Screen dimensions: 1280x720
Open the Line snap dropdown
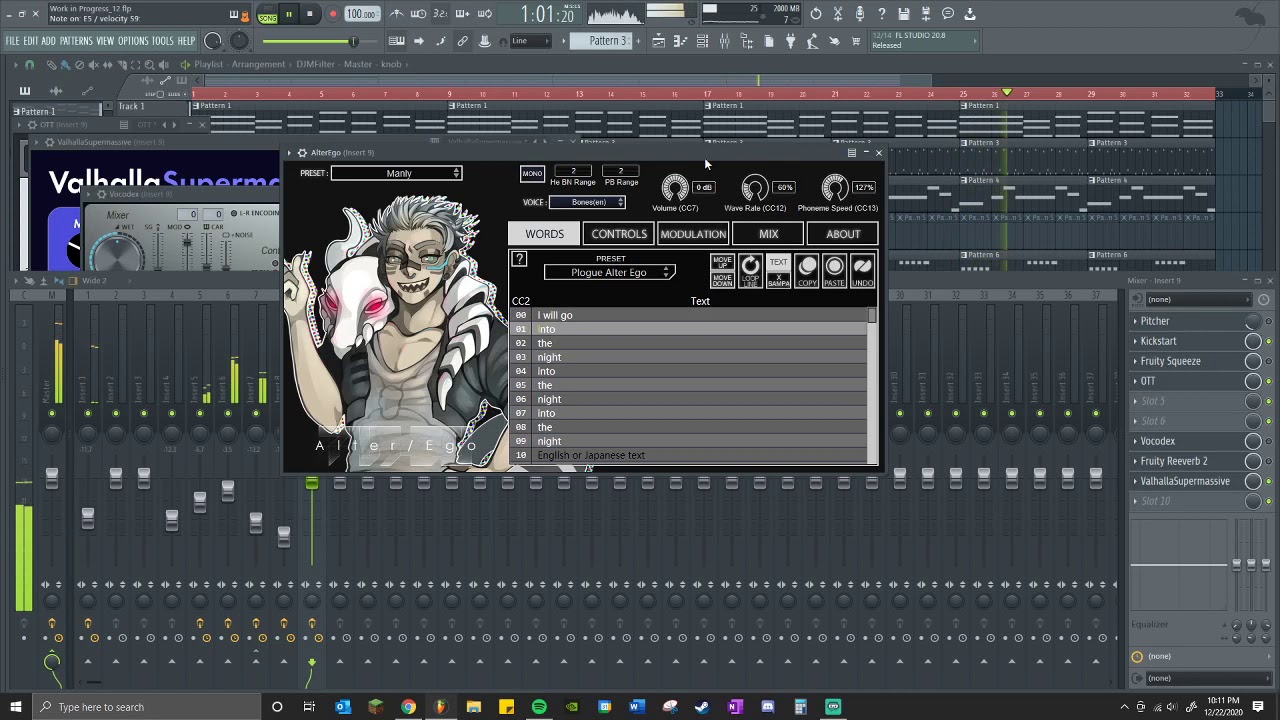click(x=531, y=41)
